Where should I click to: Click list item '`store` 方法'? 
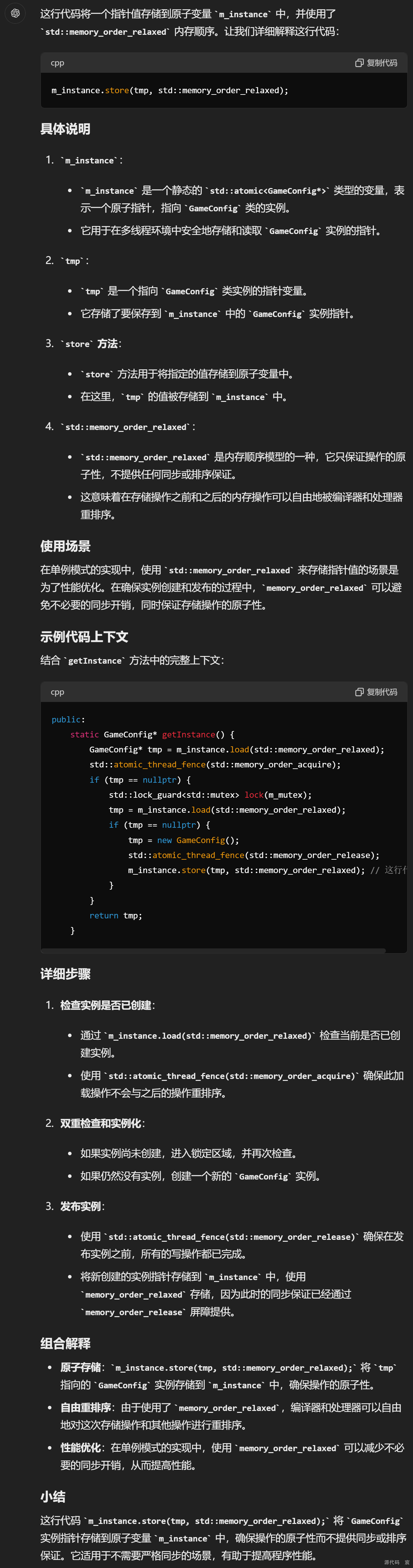91,343
